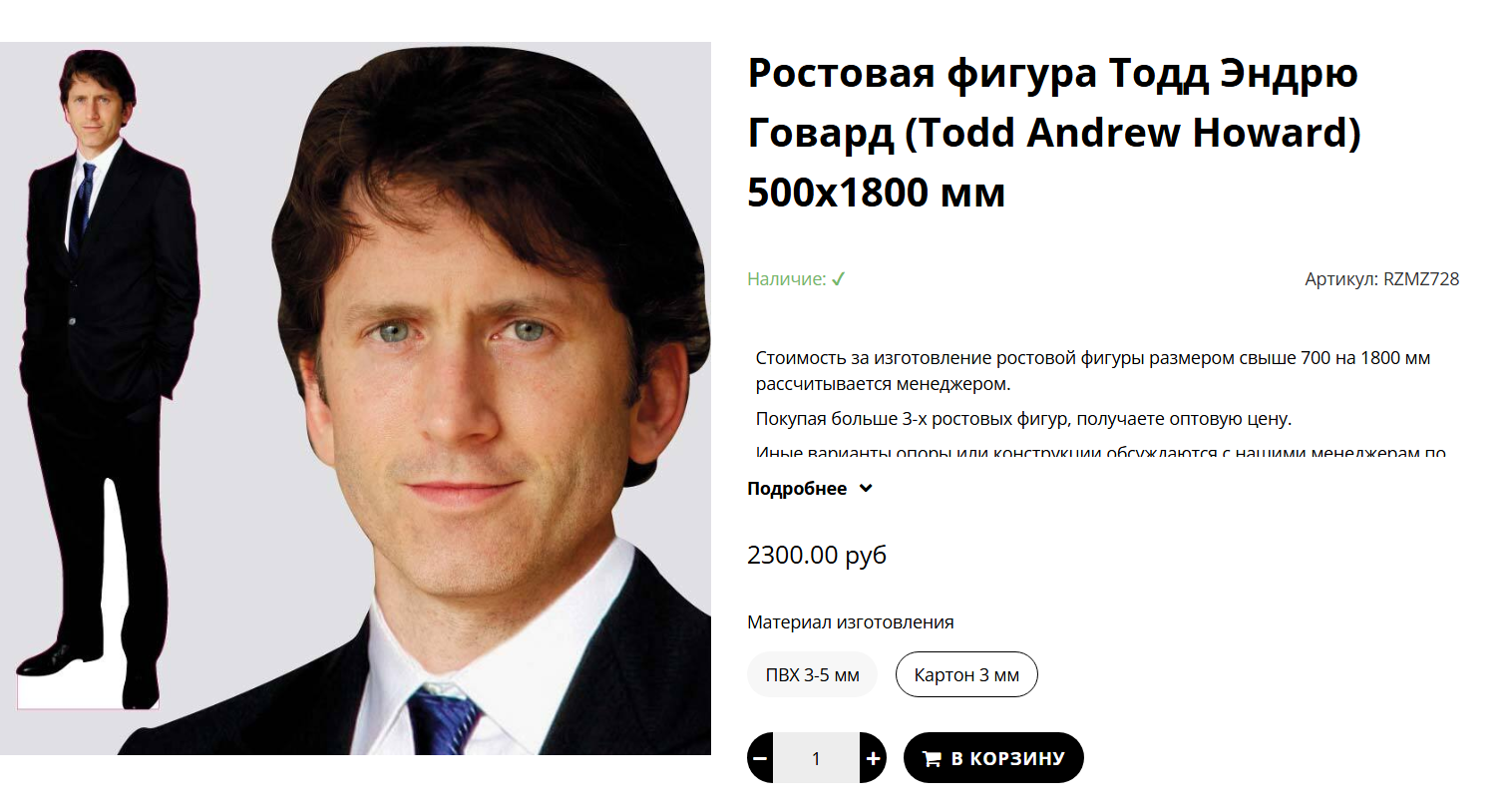The height and width of the screenshot is (812, 1512).
Task: Click the green availability checkmark
Action: tap(839, 279)
